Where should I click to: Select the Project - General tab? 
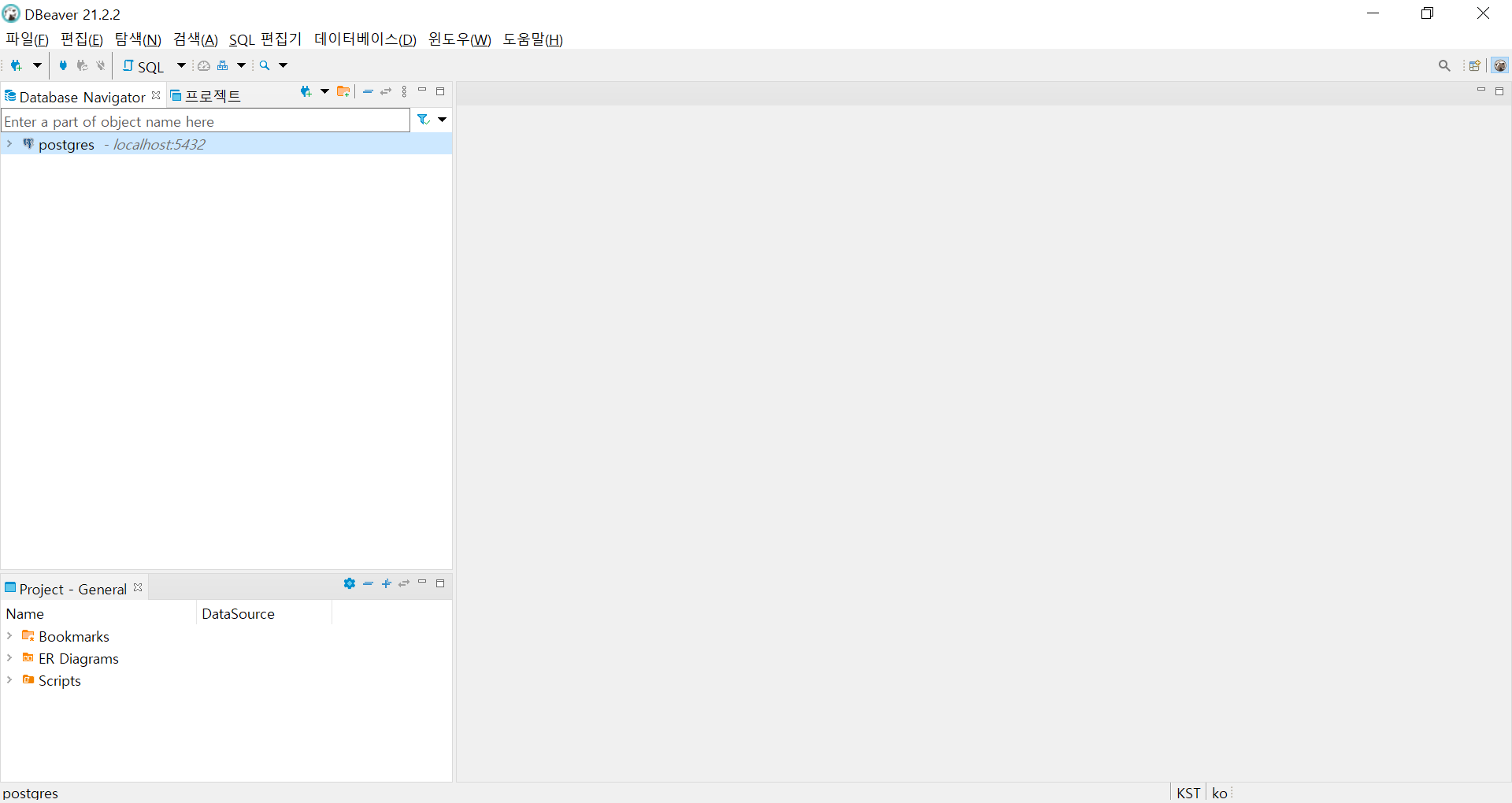(72, 589)
